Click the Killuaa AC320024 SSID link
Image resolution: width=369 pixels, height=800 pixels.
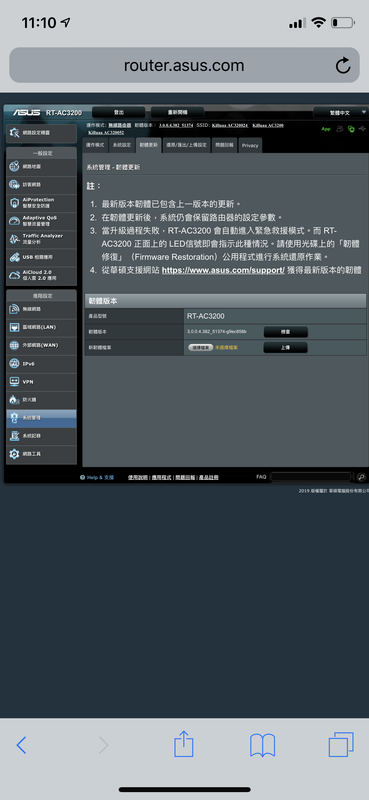(230, 125)
